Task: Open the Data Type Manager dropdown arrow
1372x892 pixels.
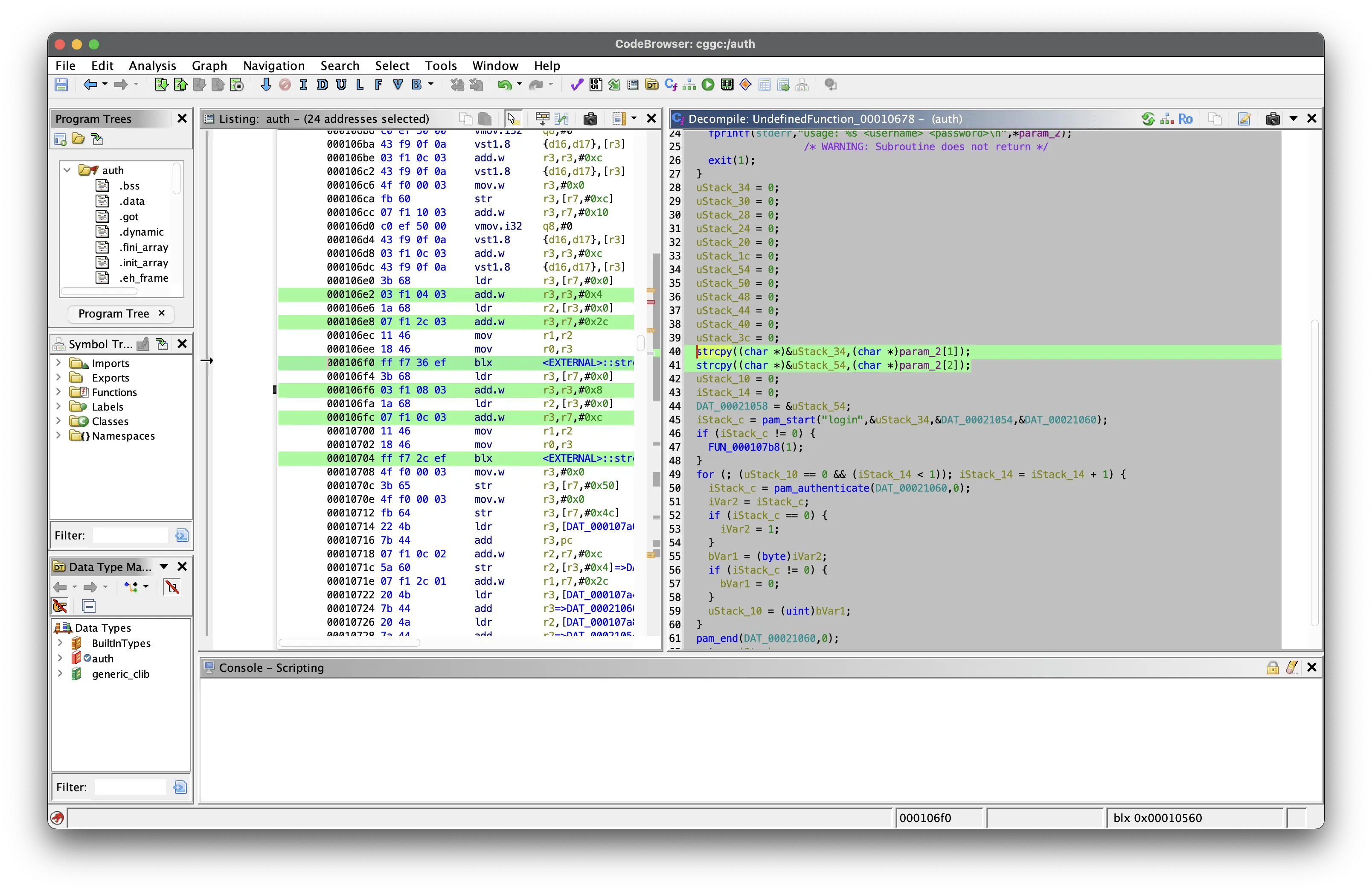Action: pos(164,566)
